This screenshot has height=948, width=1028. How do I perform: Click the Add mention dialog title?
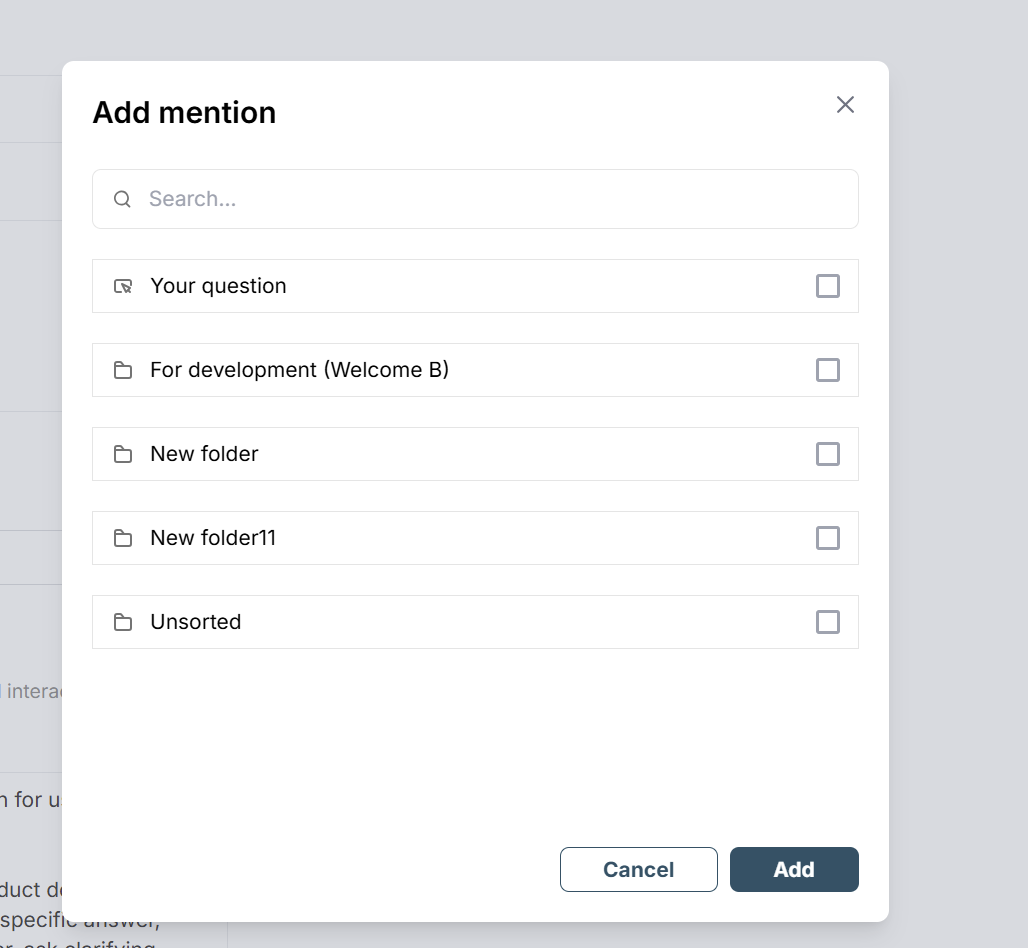point(184,112)
